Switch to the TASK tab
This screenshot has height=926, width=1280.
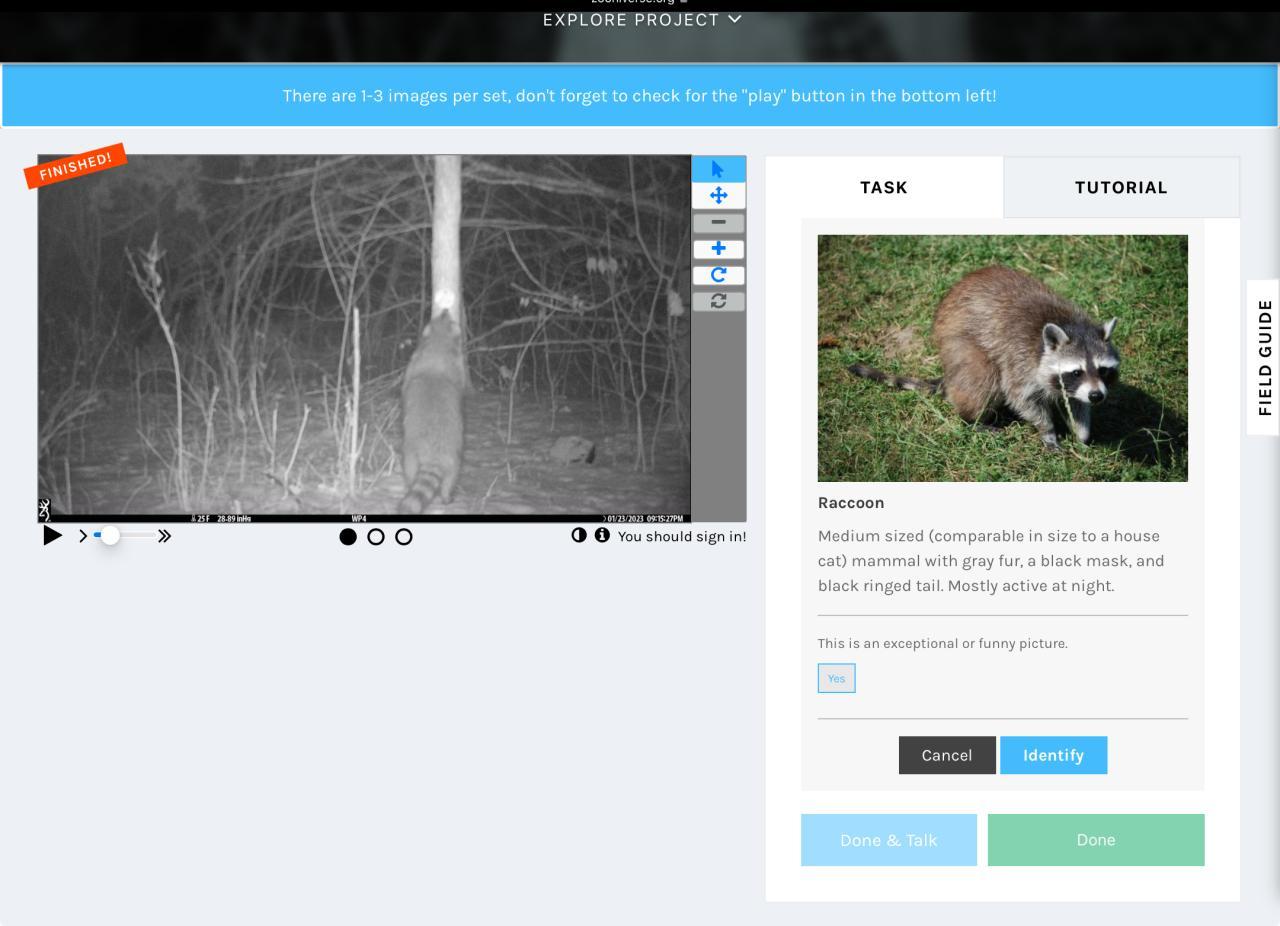pyautogui.click(x=884, y=187)
